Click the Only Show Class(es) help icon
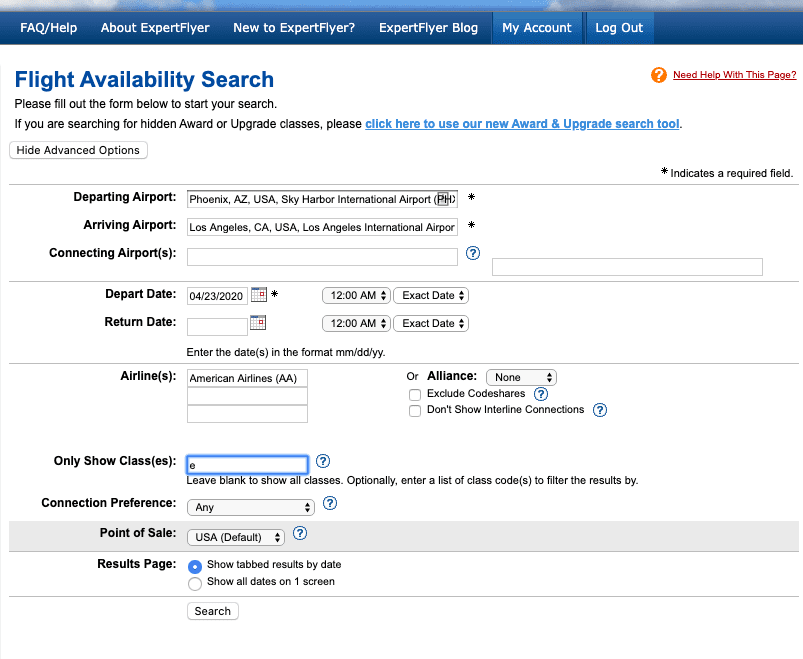The width and height of the screenshot is (803, 659). [x=323, y=461]
